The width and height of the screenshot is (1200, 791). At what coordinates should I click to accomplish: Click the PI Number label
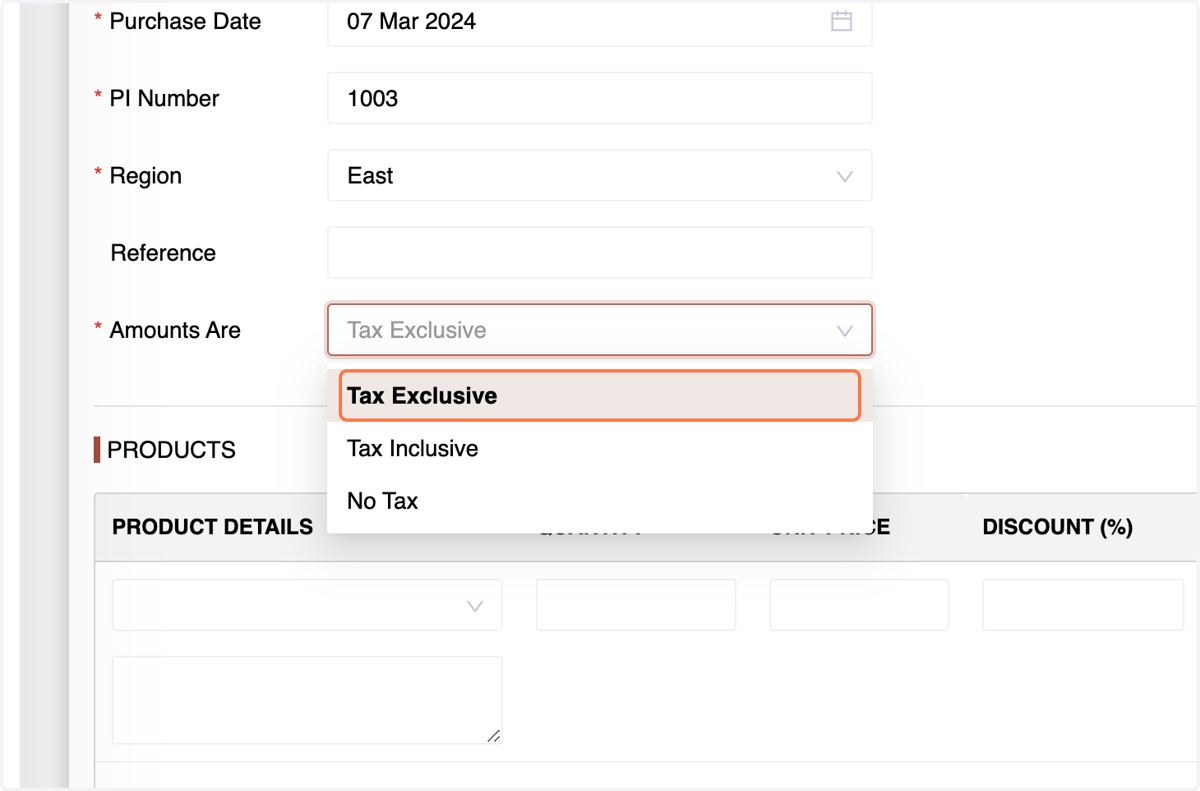click(164, 98)
